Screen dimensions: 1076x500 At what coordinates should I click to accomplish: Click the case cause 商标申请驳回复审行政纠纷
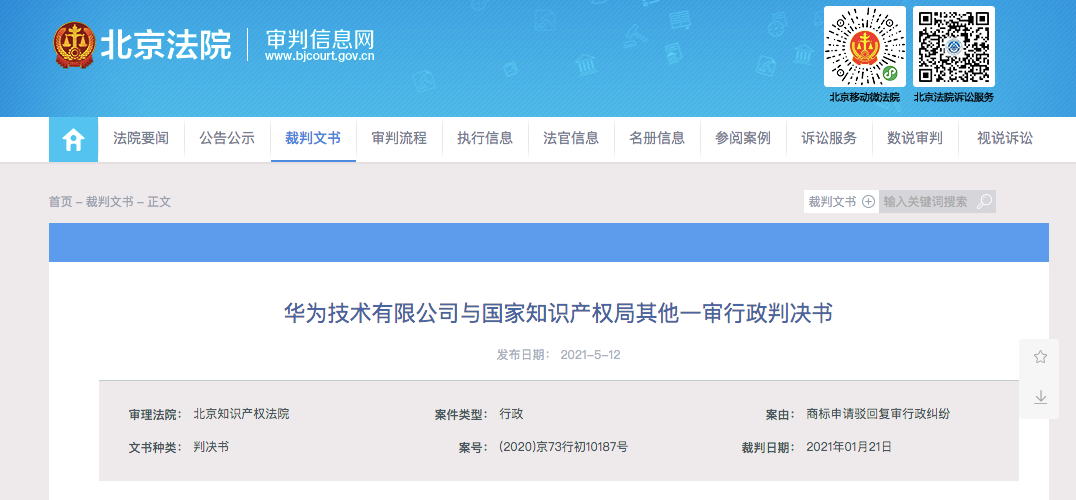pyautogui.click(x=878, y=414)
